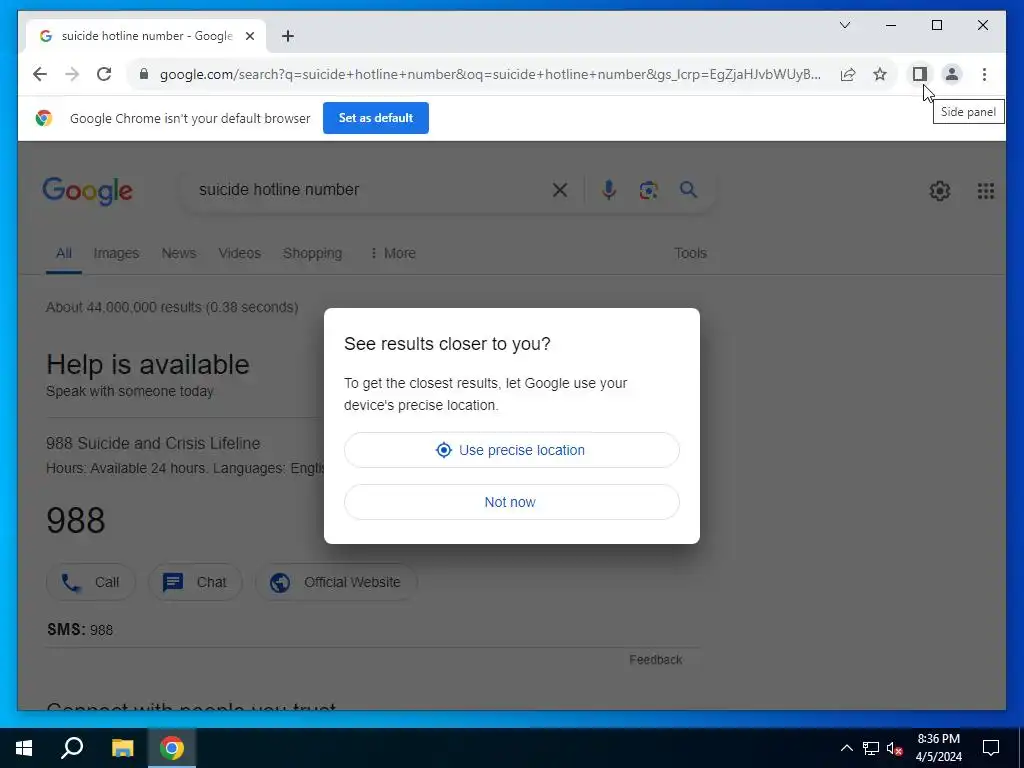Reload the current page
Viewport: 1024px width, 768px height.
coord(104,74)
